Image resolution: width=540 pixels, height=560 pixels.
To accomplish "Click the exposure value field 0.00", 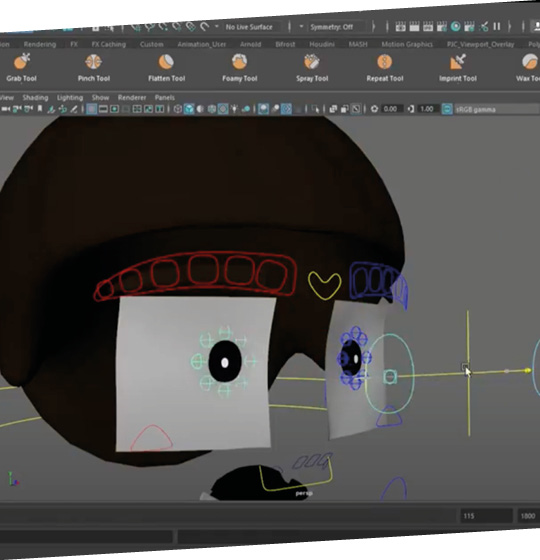I will pyautogui.click(x=391, y=109).
